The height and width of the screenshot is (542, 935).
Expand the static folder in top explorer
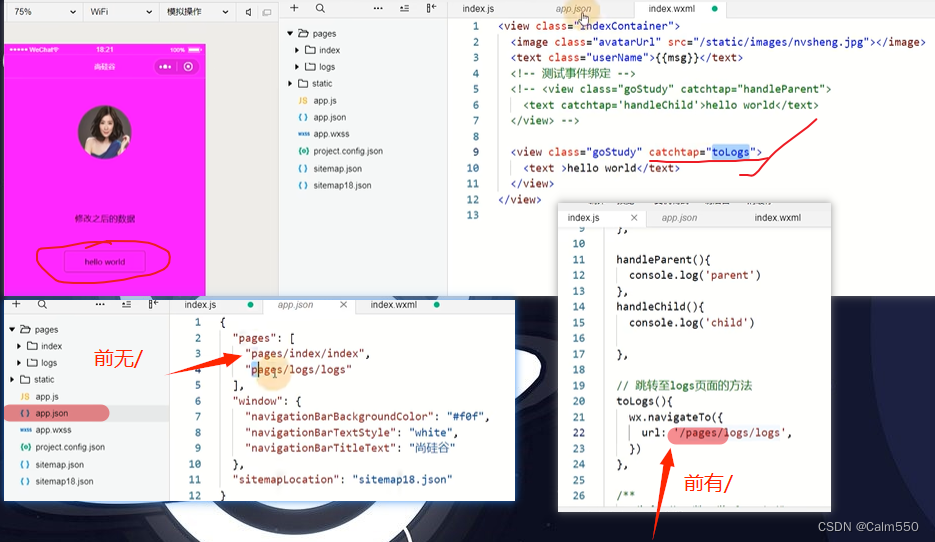(x=290, y=83)
